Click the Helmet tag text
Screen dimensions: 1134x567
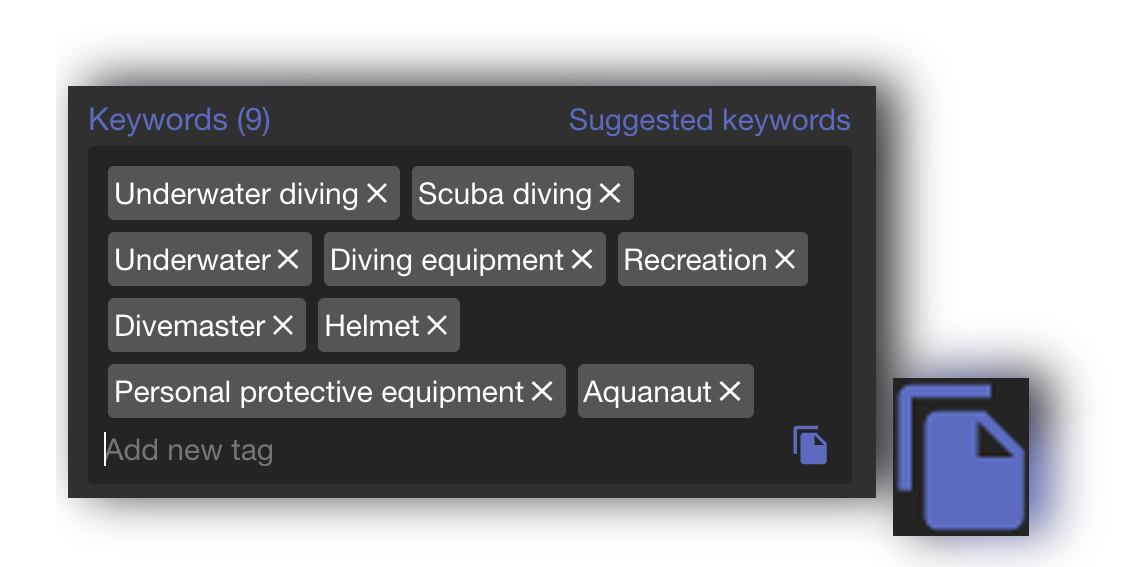pos(372,326)
